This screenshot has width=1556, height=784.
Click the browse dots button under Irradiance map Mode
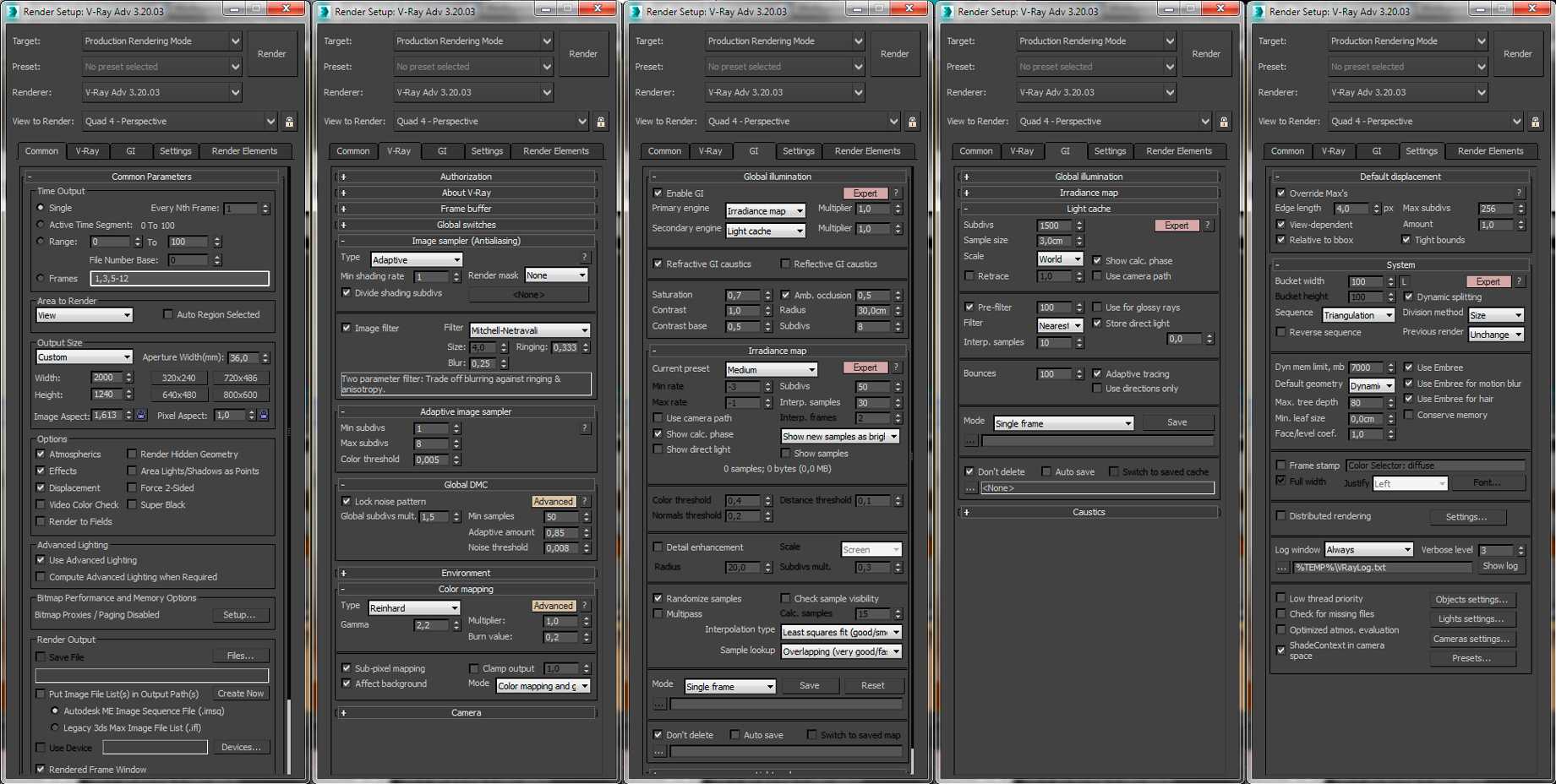click(659, 704)
